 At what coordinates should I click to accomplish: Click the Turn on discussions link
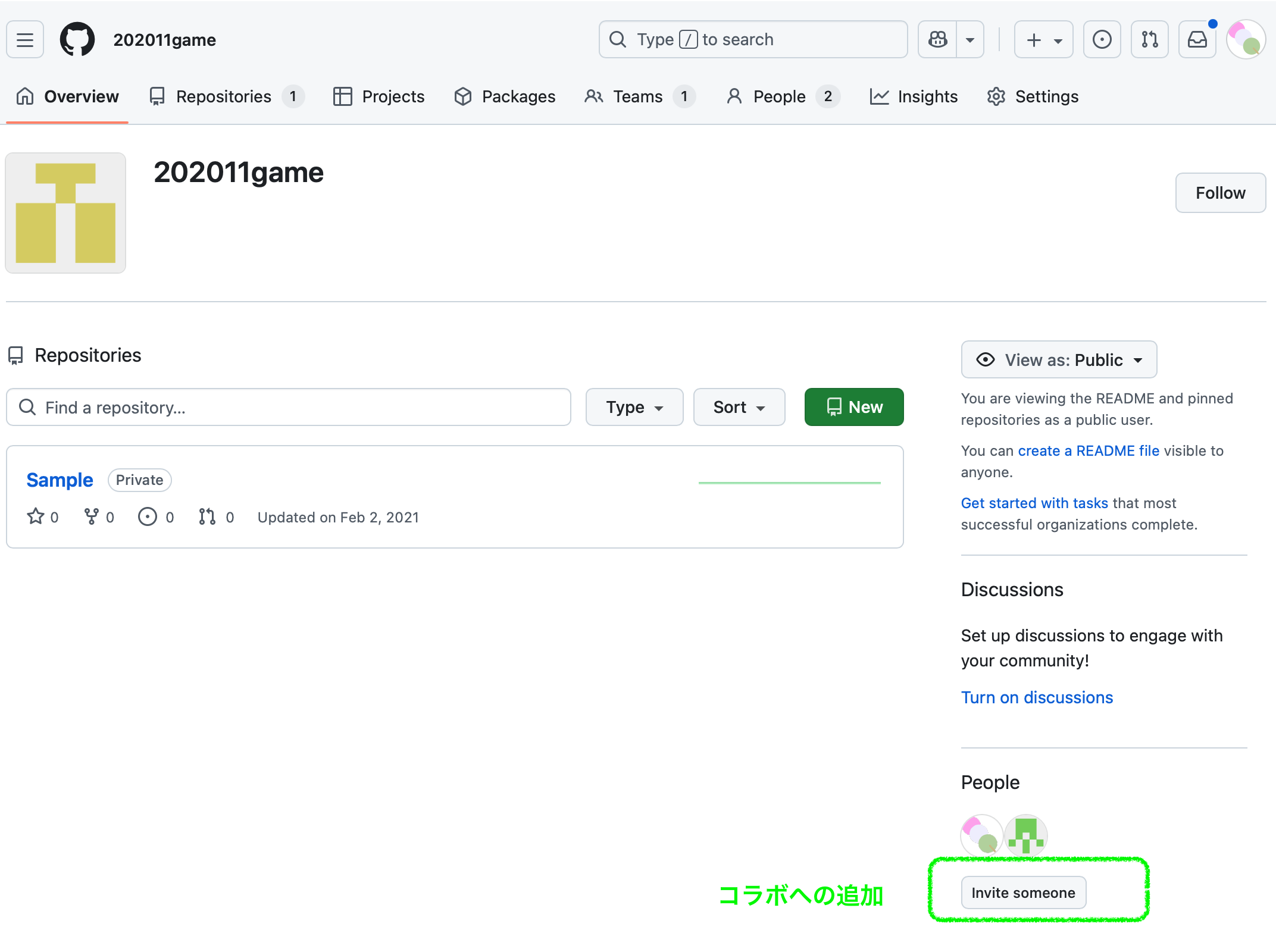point(1037,697)
